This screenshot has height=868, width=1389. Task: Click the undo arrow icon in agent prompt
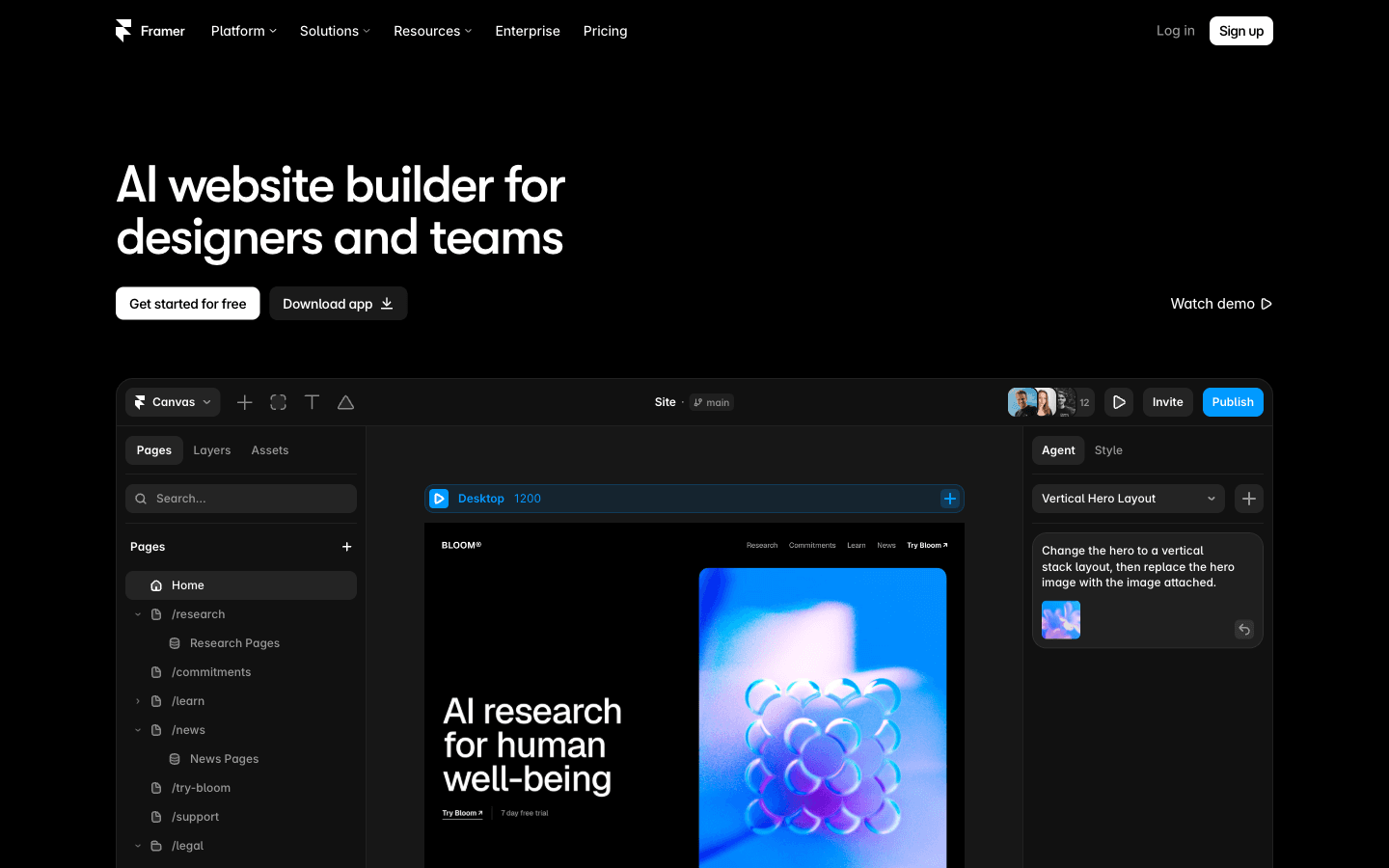coord(1244,629)
